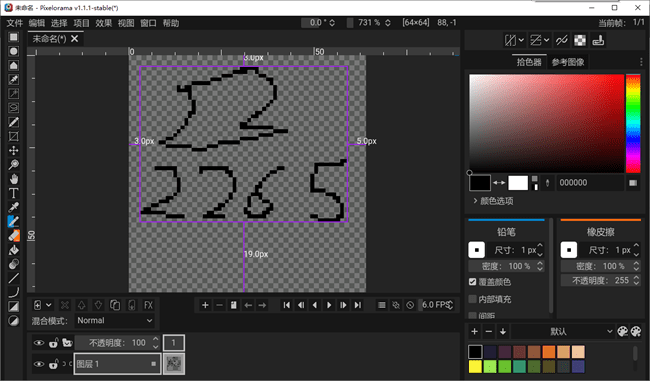This screenshot has width=650, height=381.
Task: Toggle pixel perfect mode
Action: pos(562,40)
